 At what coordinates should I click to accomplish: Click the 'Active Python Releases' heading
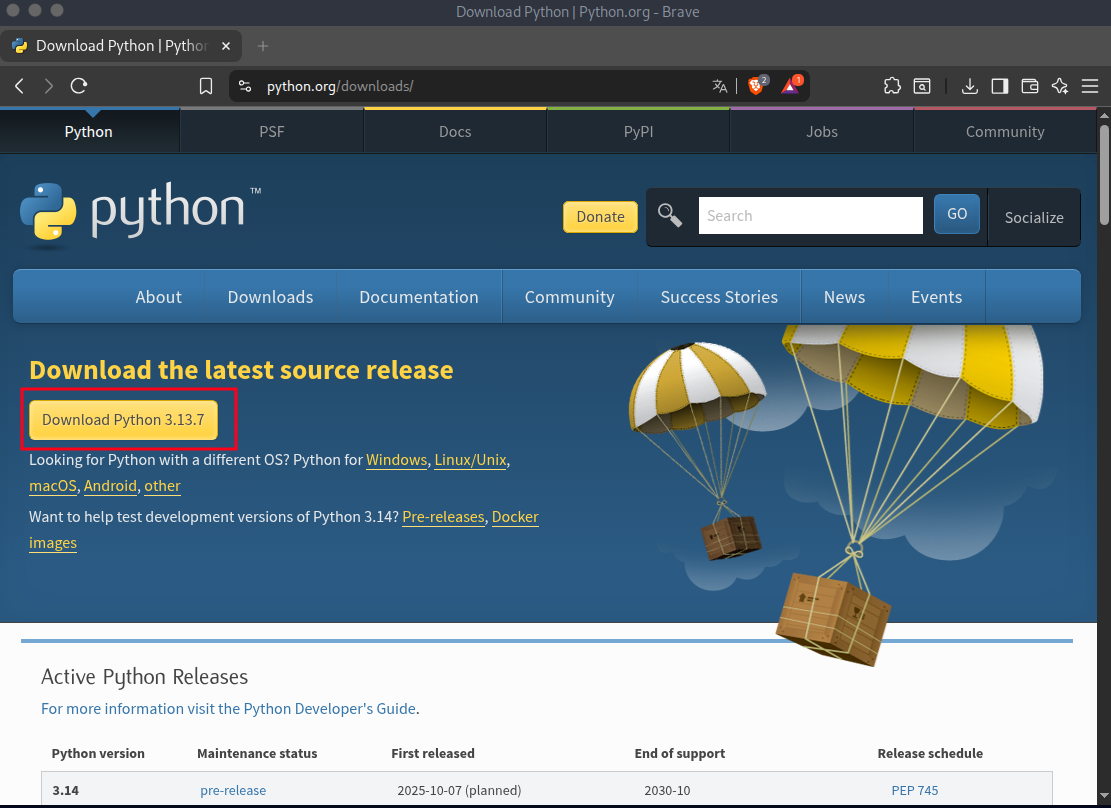(145, 677)
